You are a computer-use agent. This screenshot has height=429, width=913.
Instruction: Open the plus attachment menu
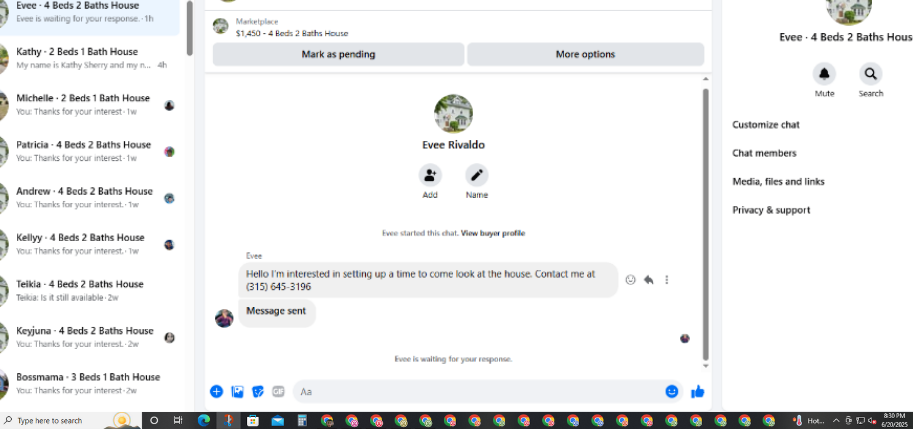pos(216,392)
